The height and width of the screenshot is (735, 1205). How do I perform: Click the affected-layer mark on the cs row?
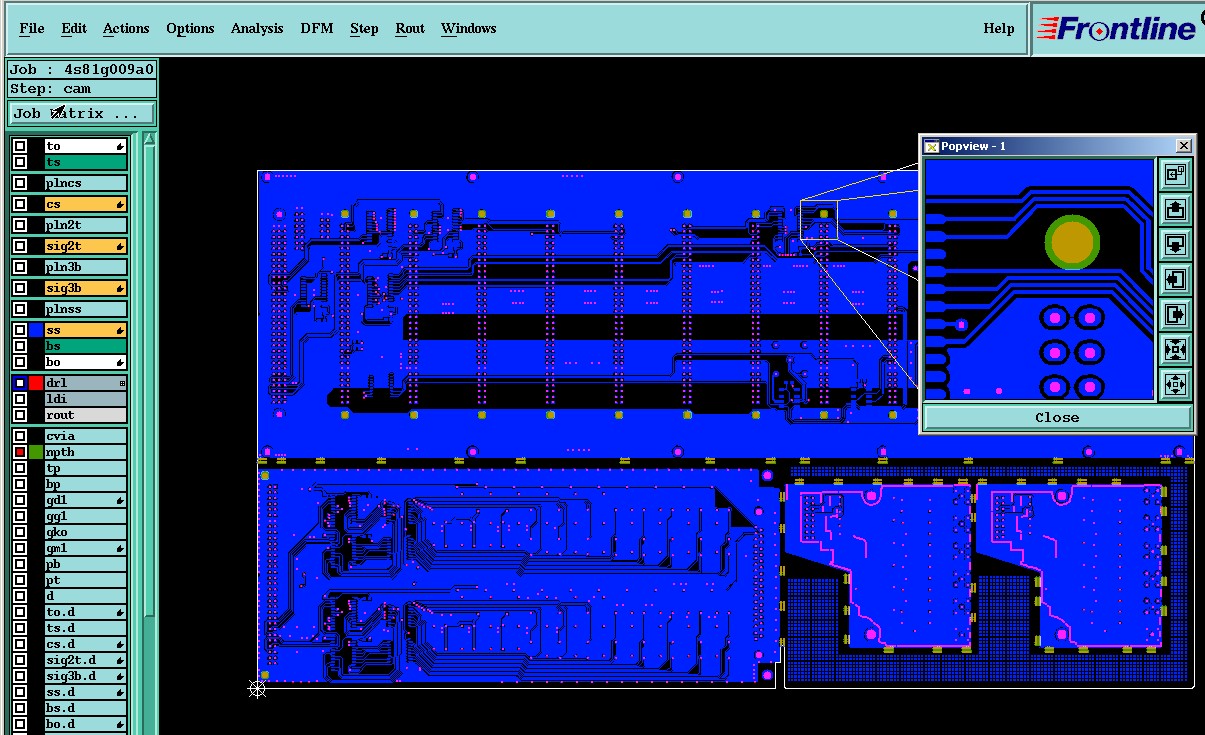click(120, 205)
